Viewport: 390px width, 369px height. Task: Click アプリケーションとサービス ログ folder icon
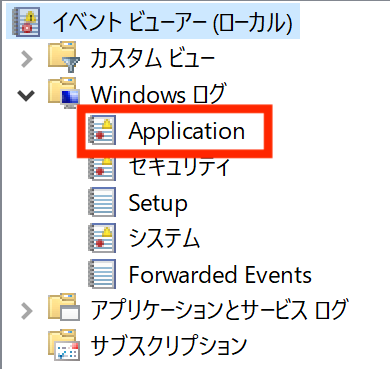click(64, 307)
